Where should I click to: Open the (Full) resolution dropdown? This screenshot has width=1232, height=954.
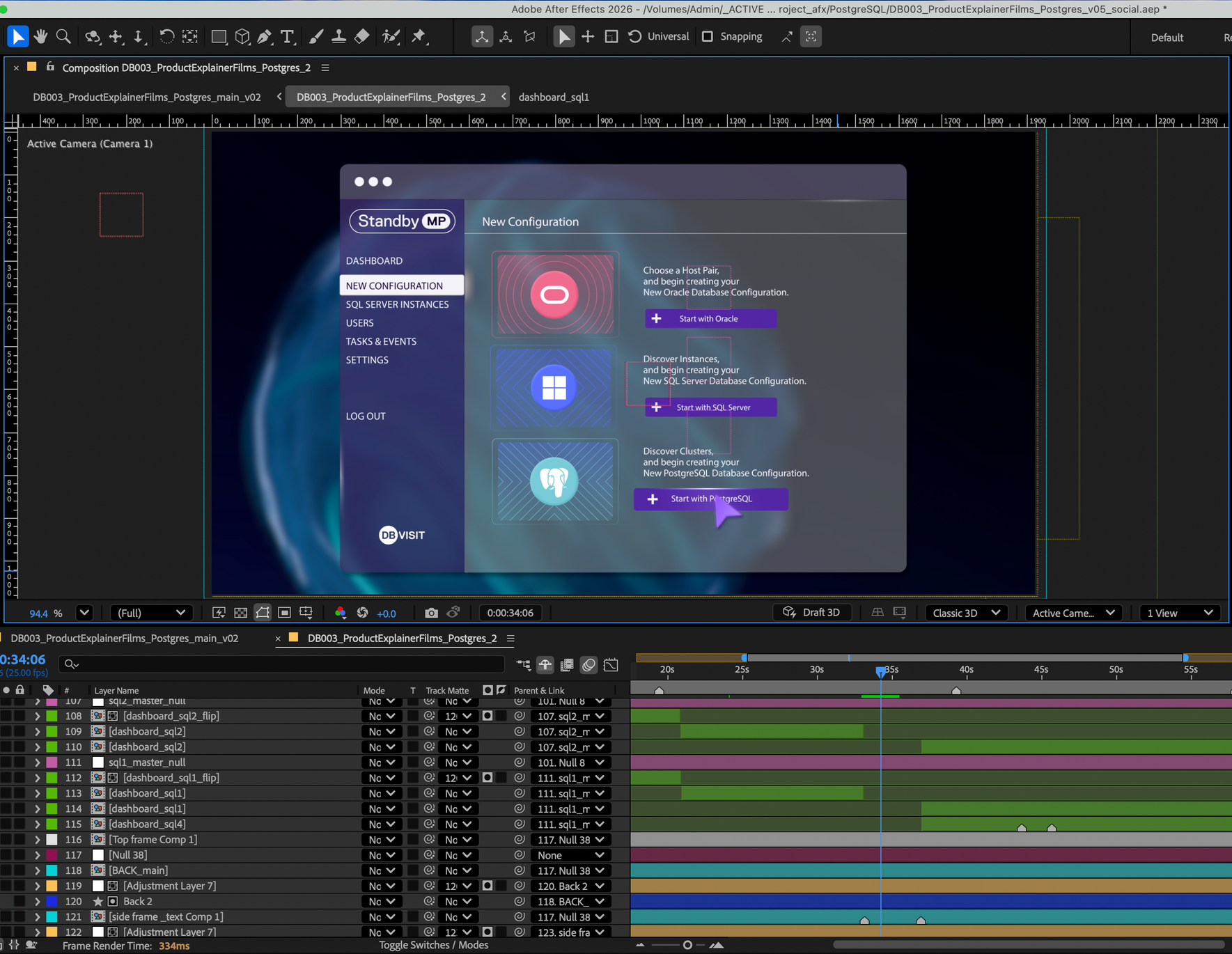[151, 613]
